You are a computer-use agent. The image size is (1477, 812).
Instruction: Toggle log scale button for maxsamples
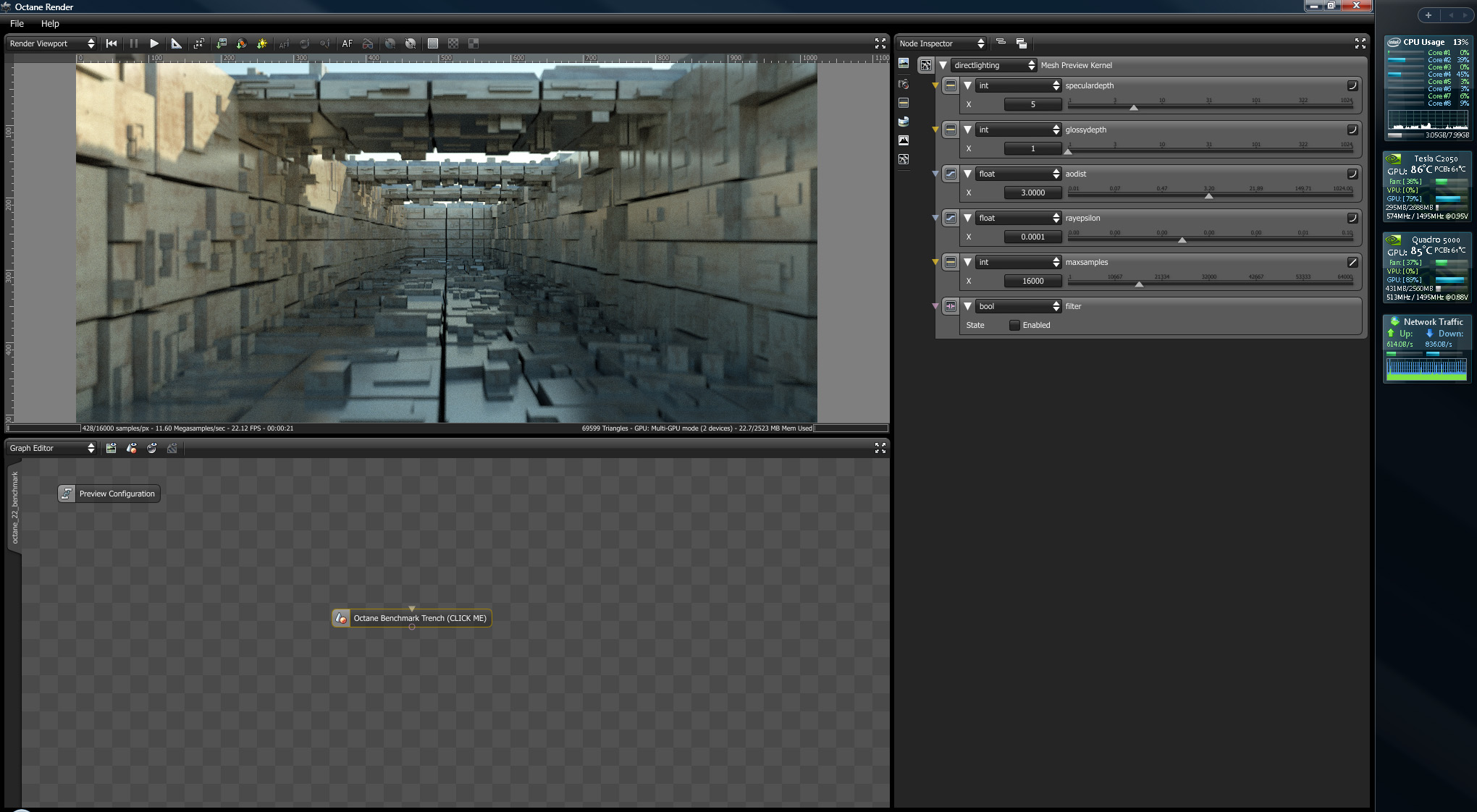click(1352, 262)
